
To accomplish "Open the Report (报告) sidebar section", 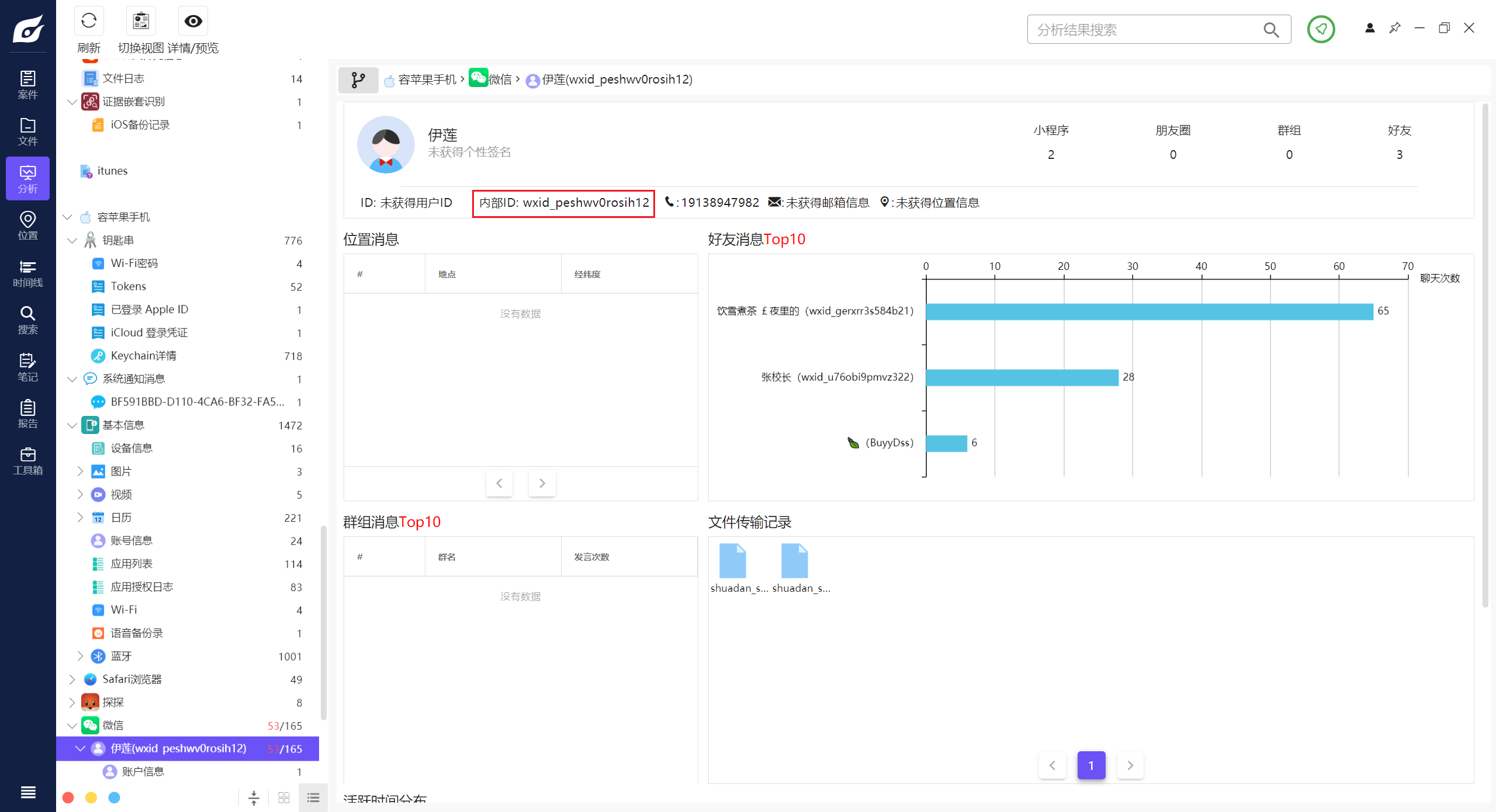I will coord(27,414).
